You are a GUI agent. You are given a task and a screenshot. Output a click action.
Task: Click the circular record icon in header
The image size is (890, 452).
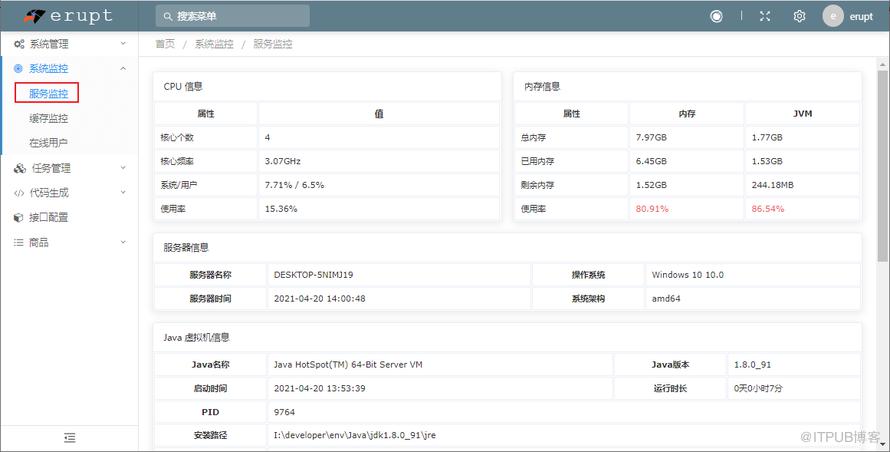coord(716,16)
